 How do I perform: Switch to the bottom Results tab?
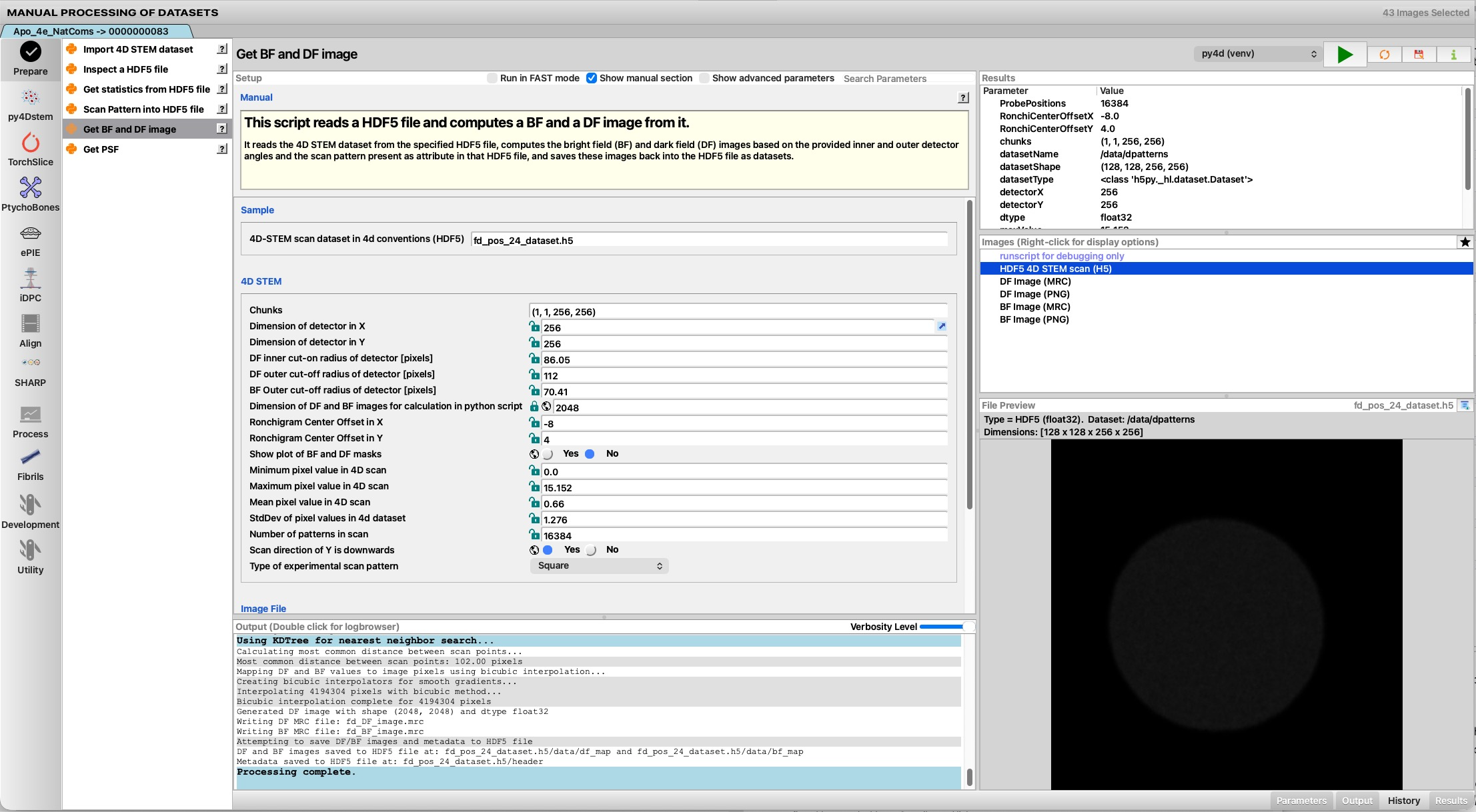1451,801
